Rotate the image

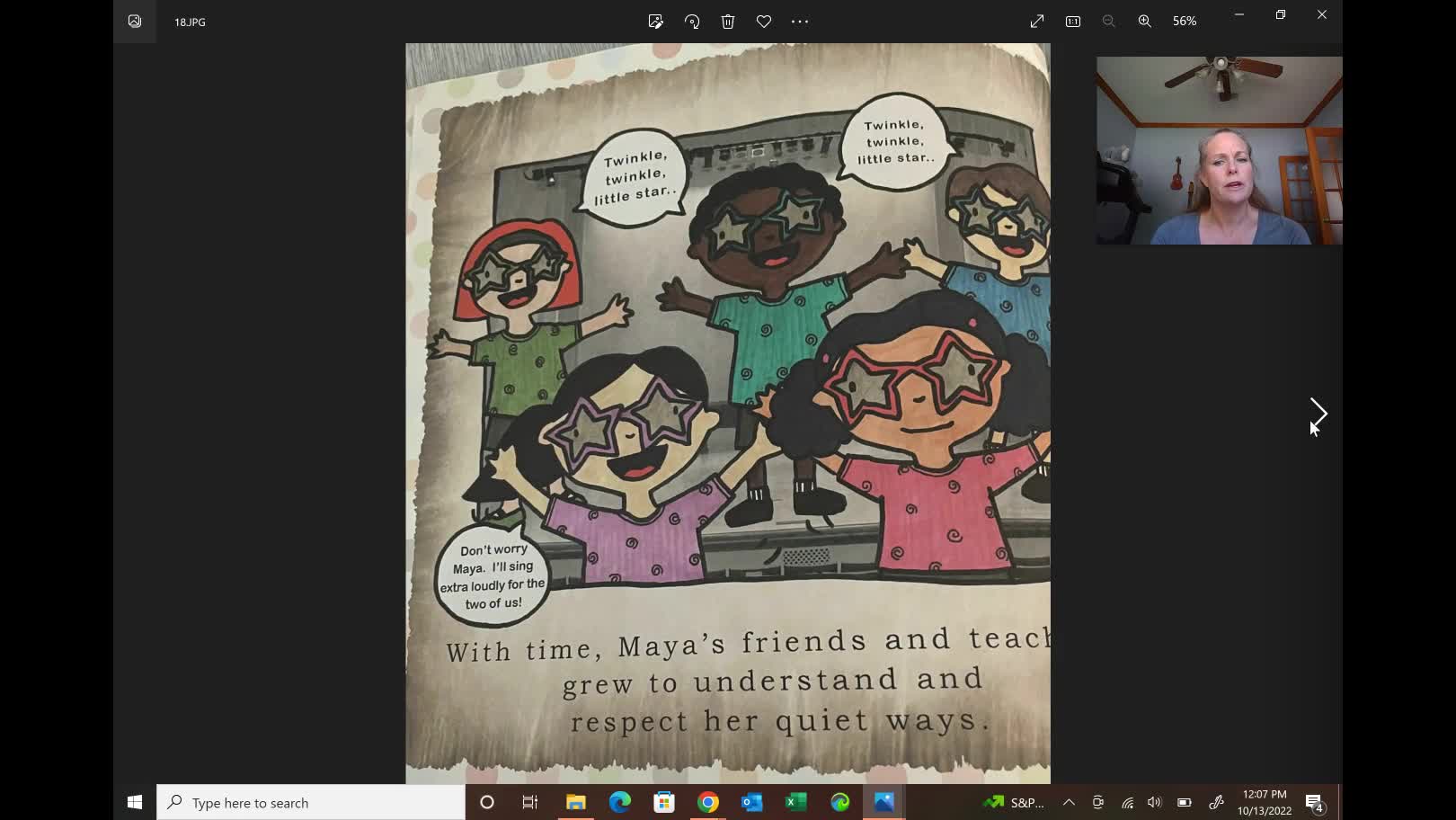coord(692,22)
